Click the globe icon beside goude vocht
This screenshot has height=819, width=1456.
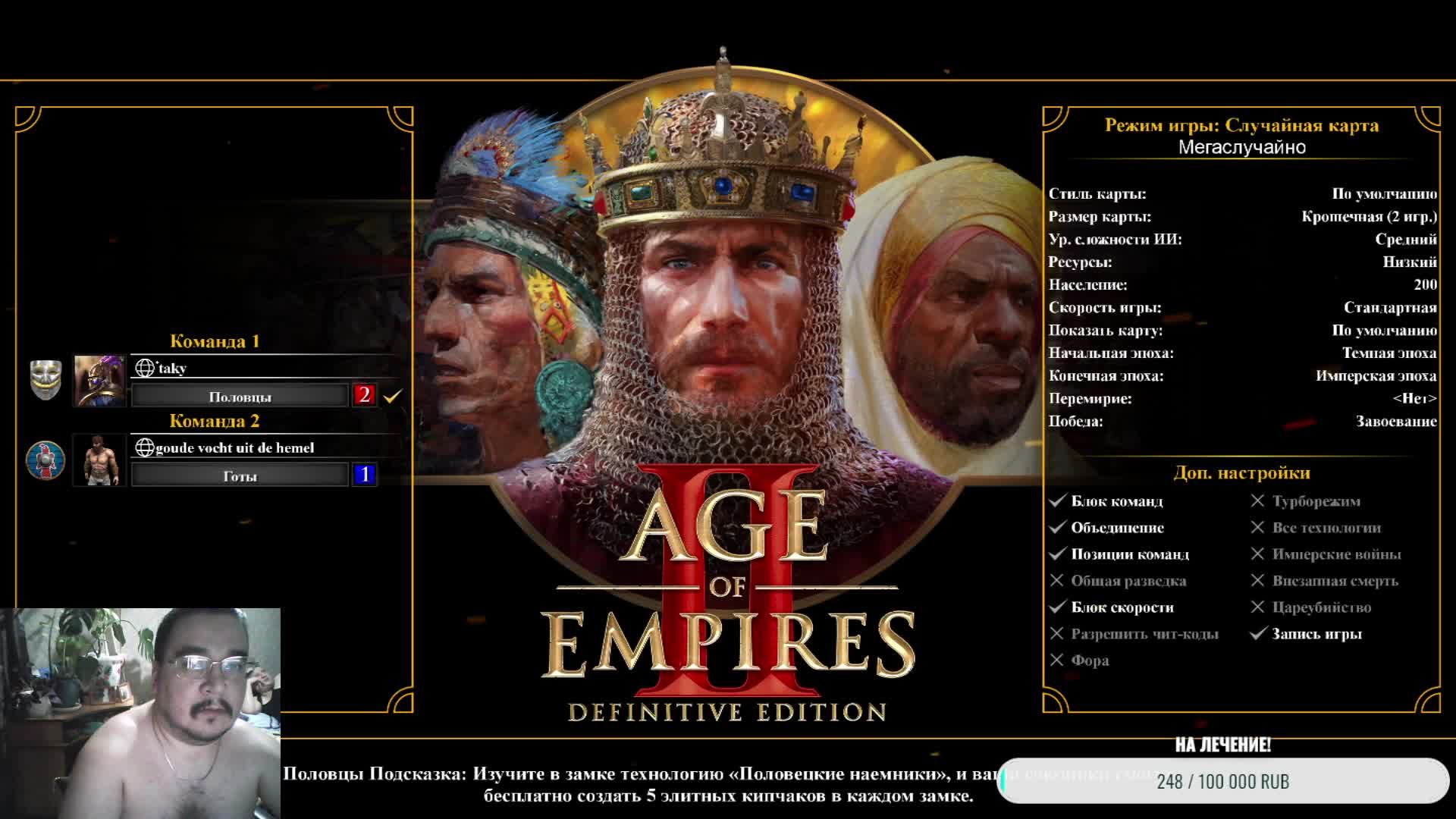[x=144, y=448]
